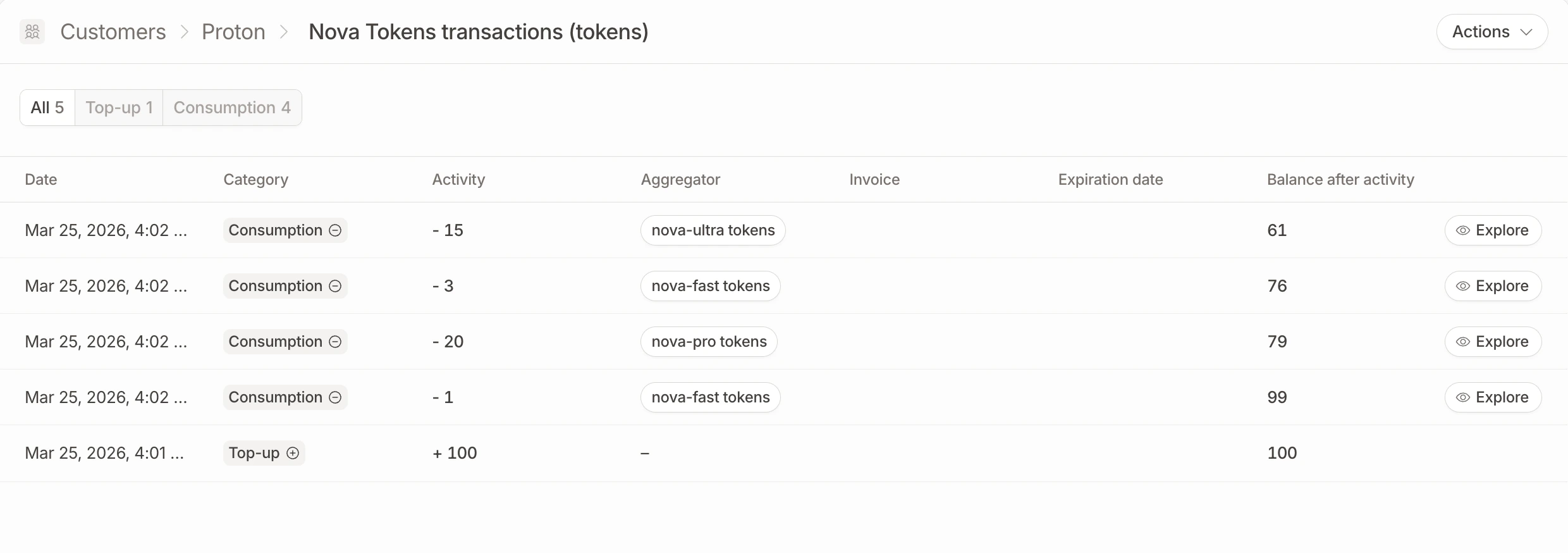Click the eye icon in the 99 balance row
The height and width of the screenshot is (553, 1568).
click(1462, 397)
